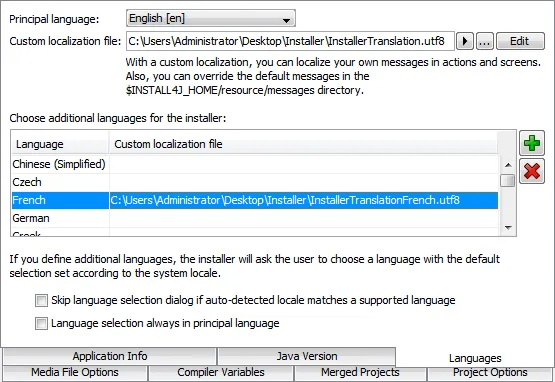The width and height of the screenshot is (555, 382).
Task: Click the language list scroll up arrow
Action: 508,165
